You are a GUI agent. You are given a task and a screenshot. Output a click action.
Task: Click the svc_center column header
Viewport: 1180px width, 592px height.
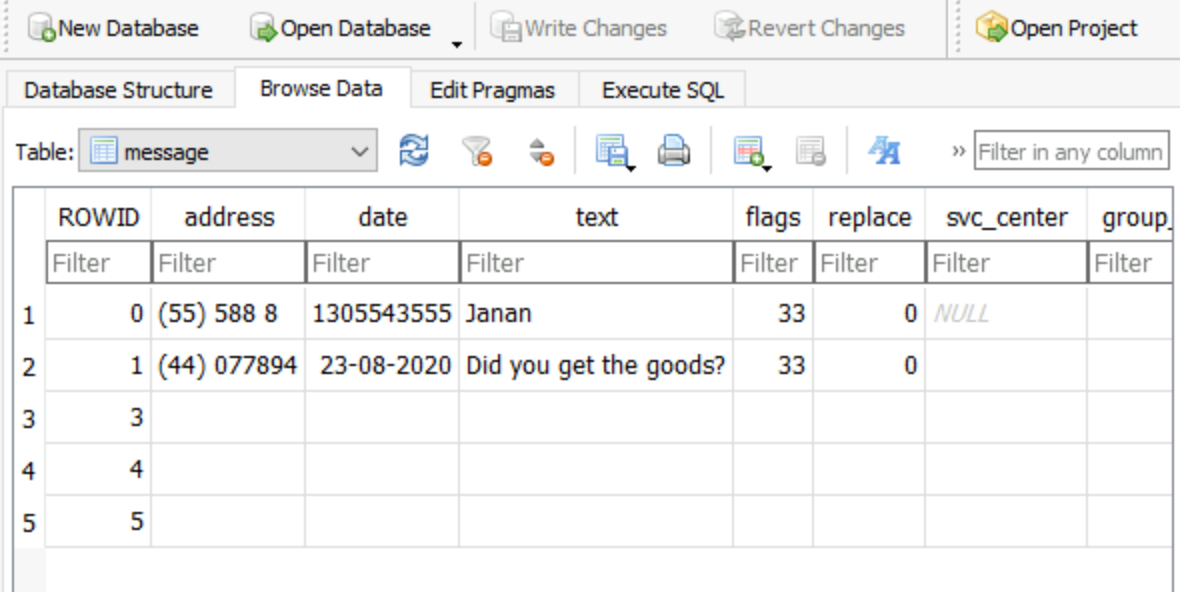click(1006, 217)
